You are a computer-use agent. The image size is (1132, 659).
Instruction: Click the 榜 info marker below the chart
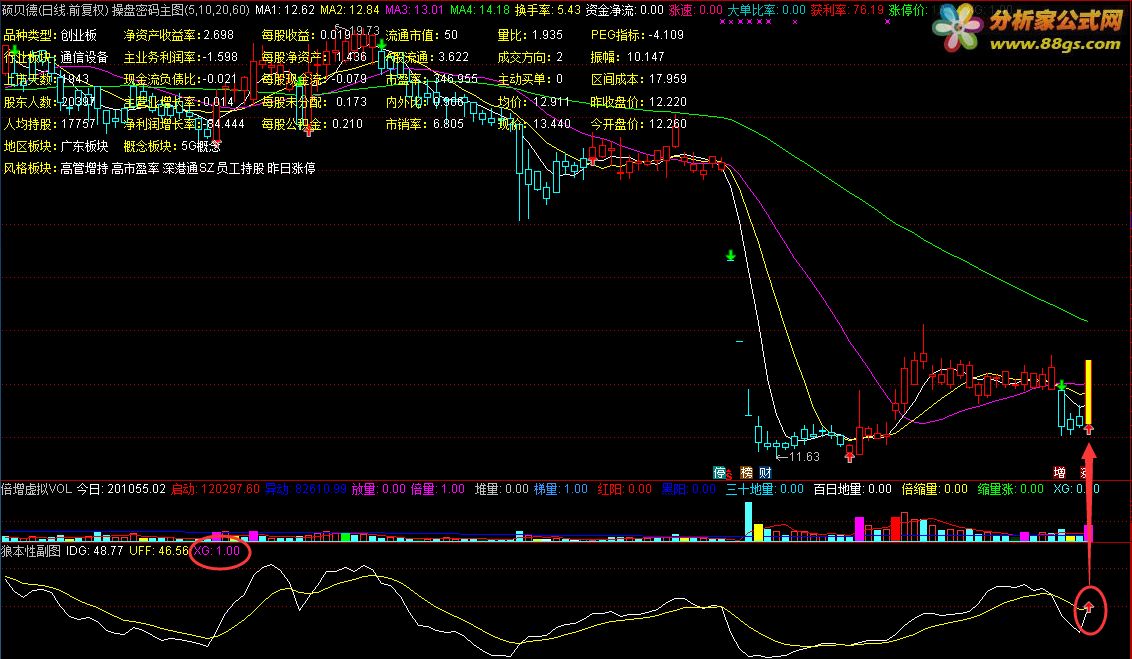pyautogui.click(x=746, y=473)
